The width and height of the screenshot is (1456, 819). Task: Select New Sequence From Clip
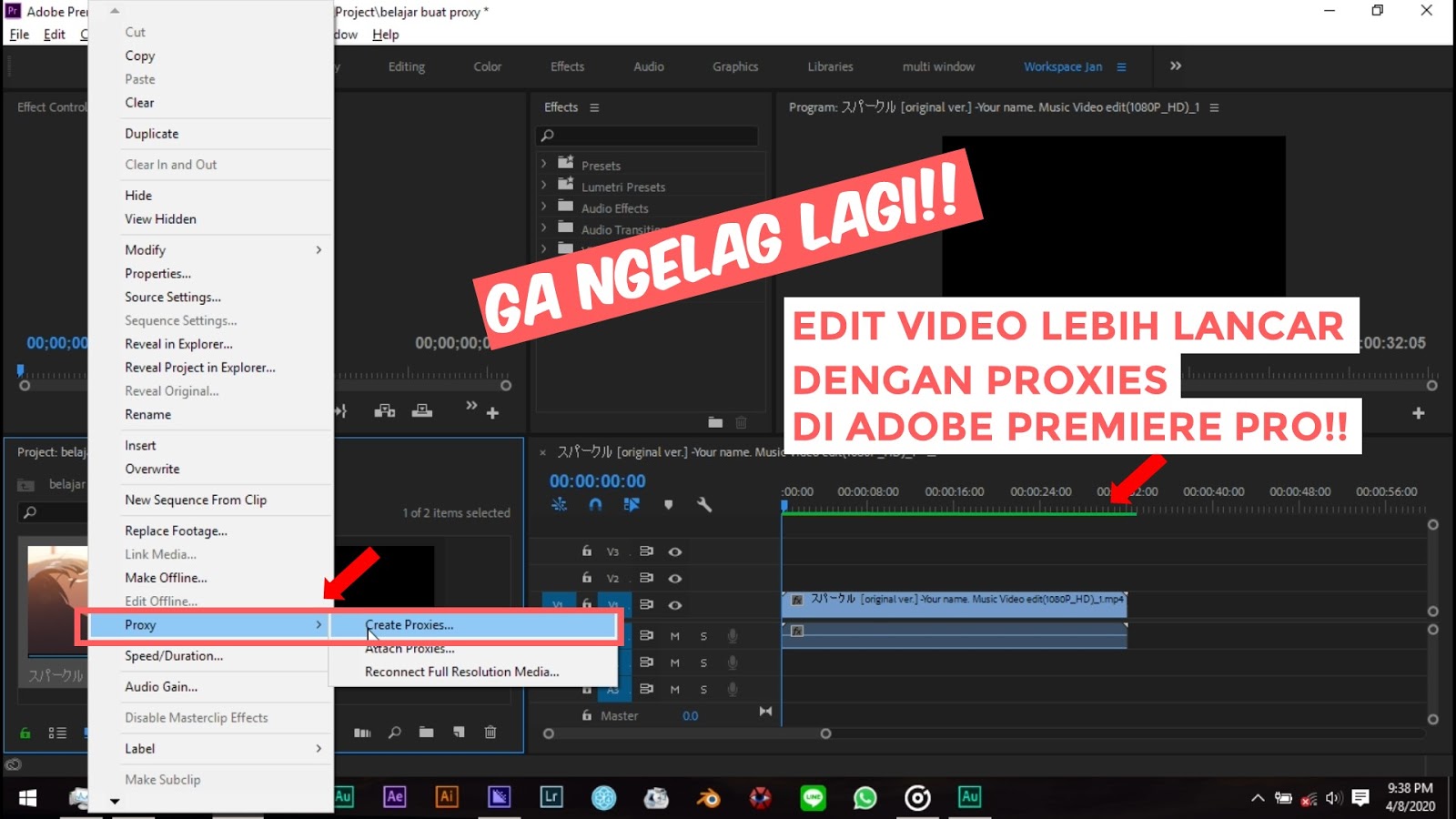[211, 500]
